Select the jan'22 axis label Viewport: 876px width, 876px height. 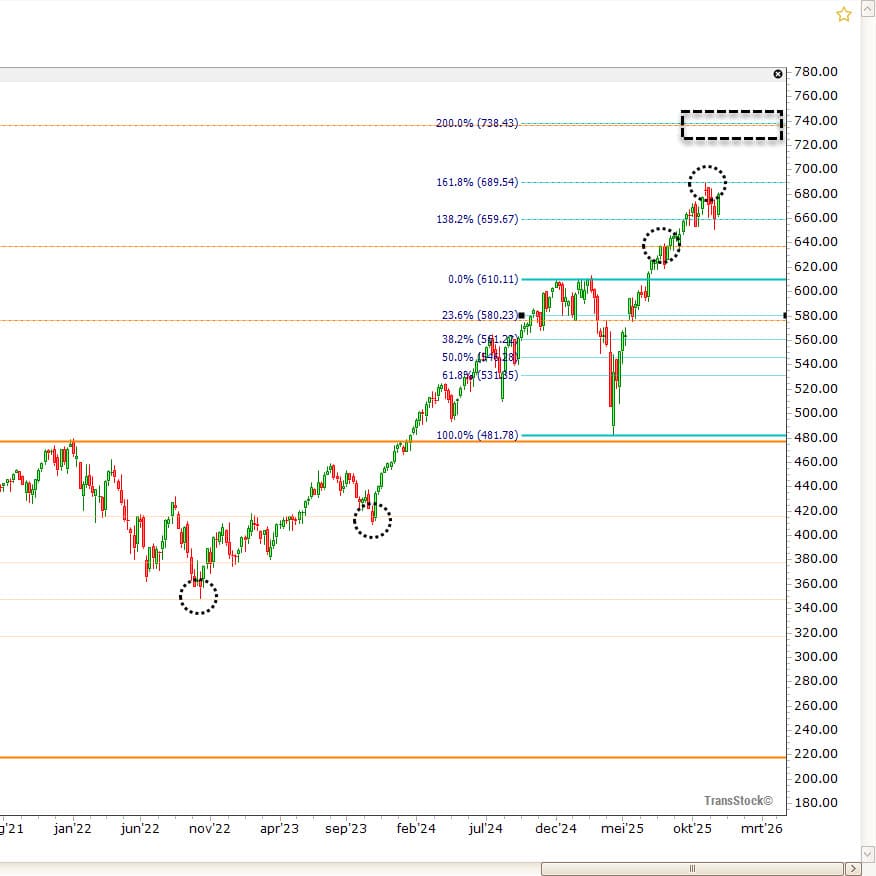[x=74, y=829]
